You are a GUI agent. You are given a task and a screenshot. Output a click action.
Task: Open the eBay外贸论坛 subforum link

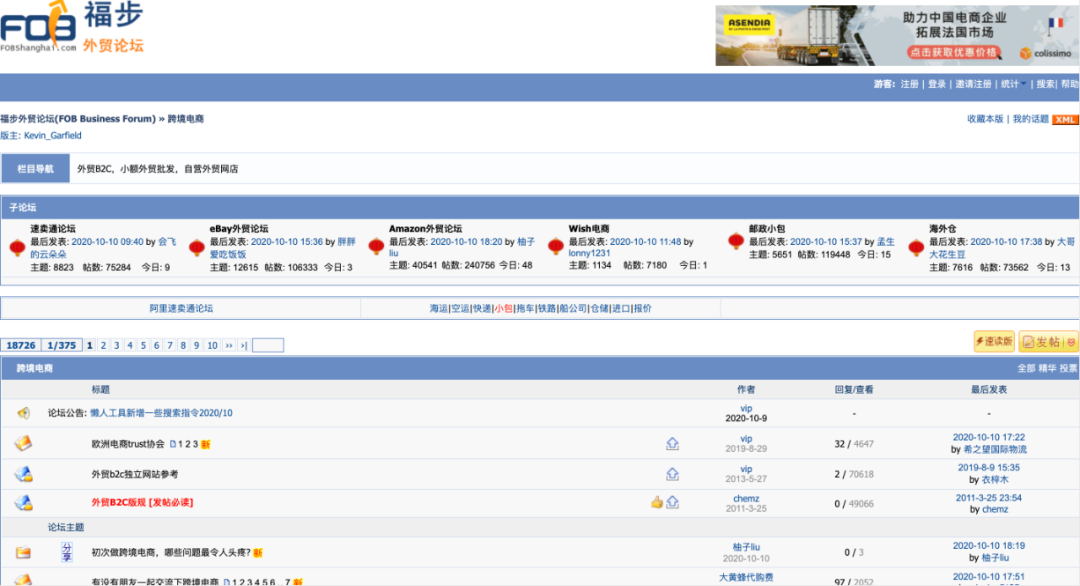236,229
